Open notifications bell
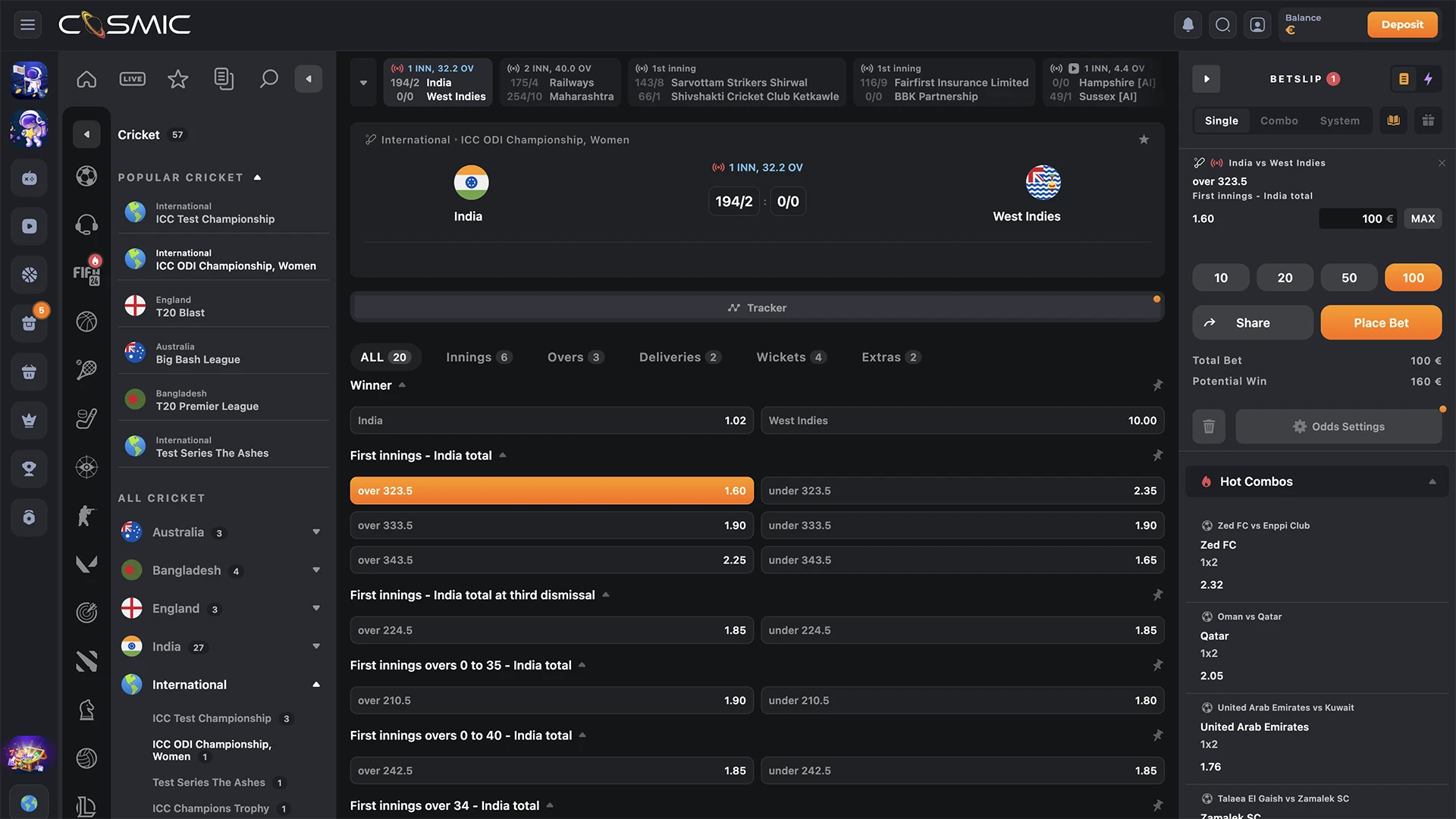Image resolution: width=1456 pixels, height=819 pixels. [1188, 25]
